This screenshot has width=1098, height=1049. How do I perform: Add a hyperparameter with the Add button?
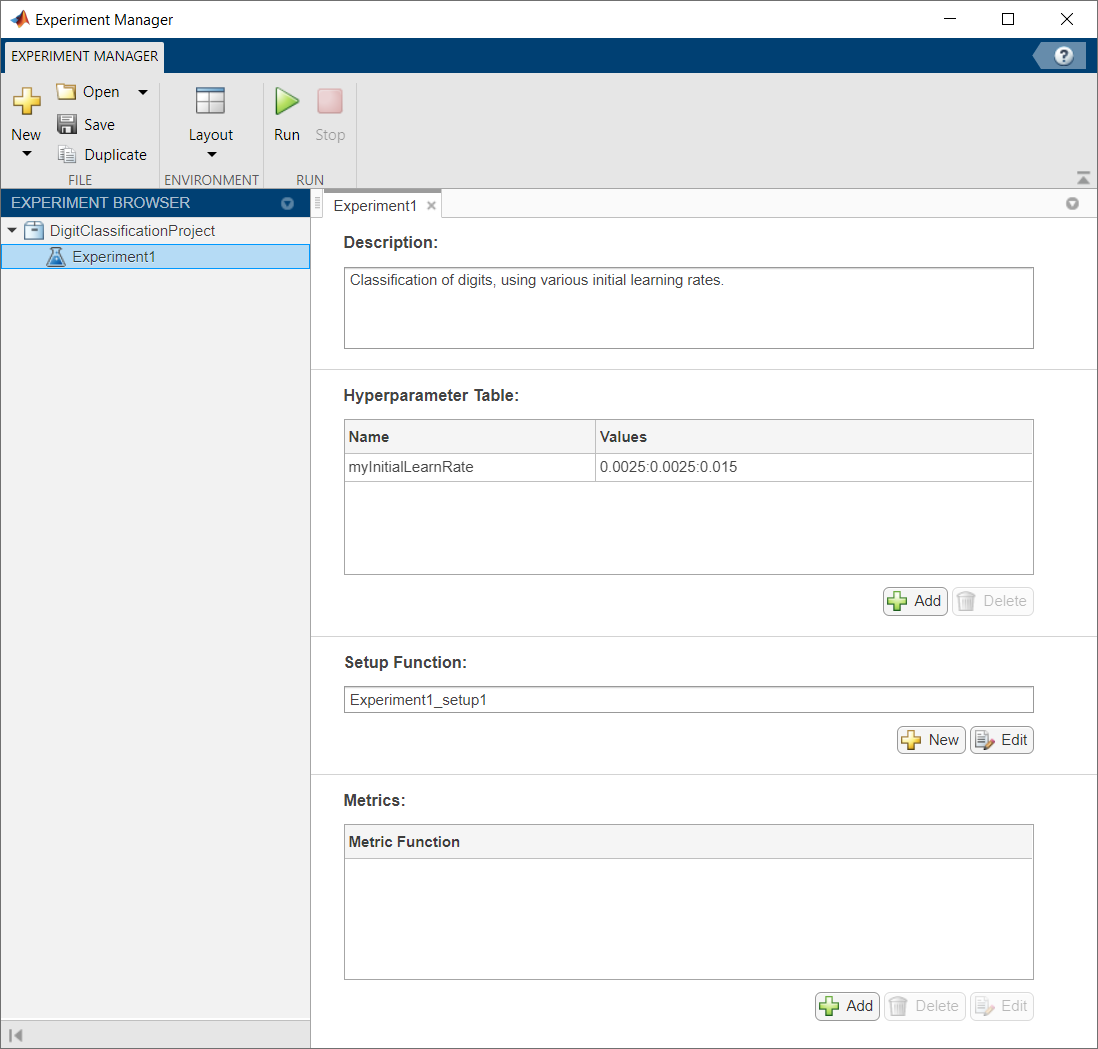click(x=915, y=601)
